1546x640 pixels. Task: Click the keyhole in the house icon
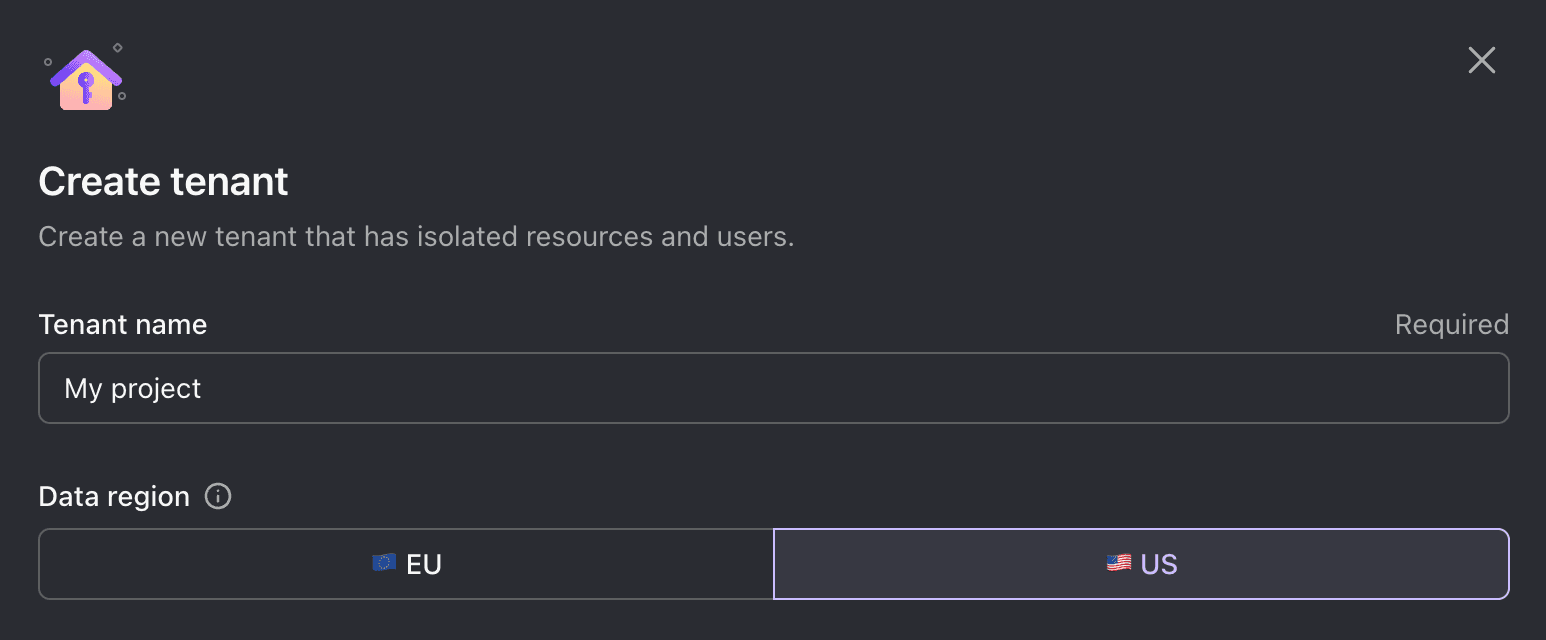click(86, 82)
